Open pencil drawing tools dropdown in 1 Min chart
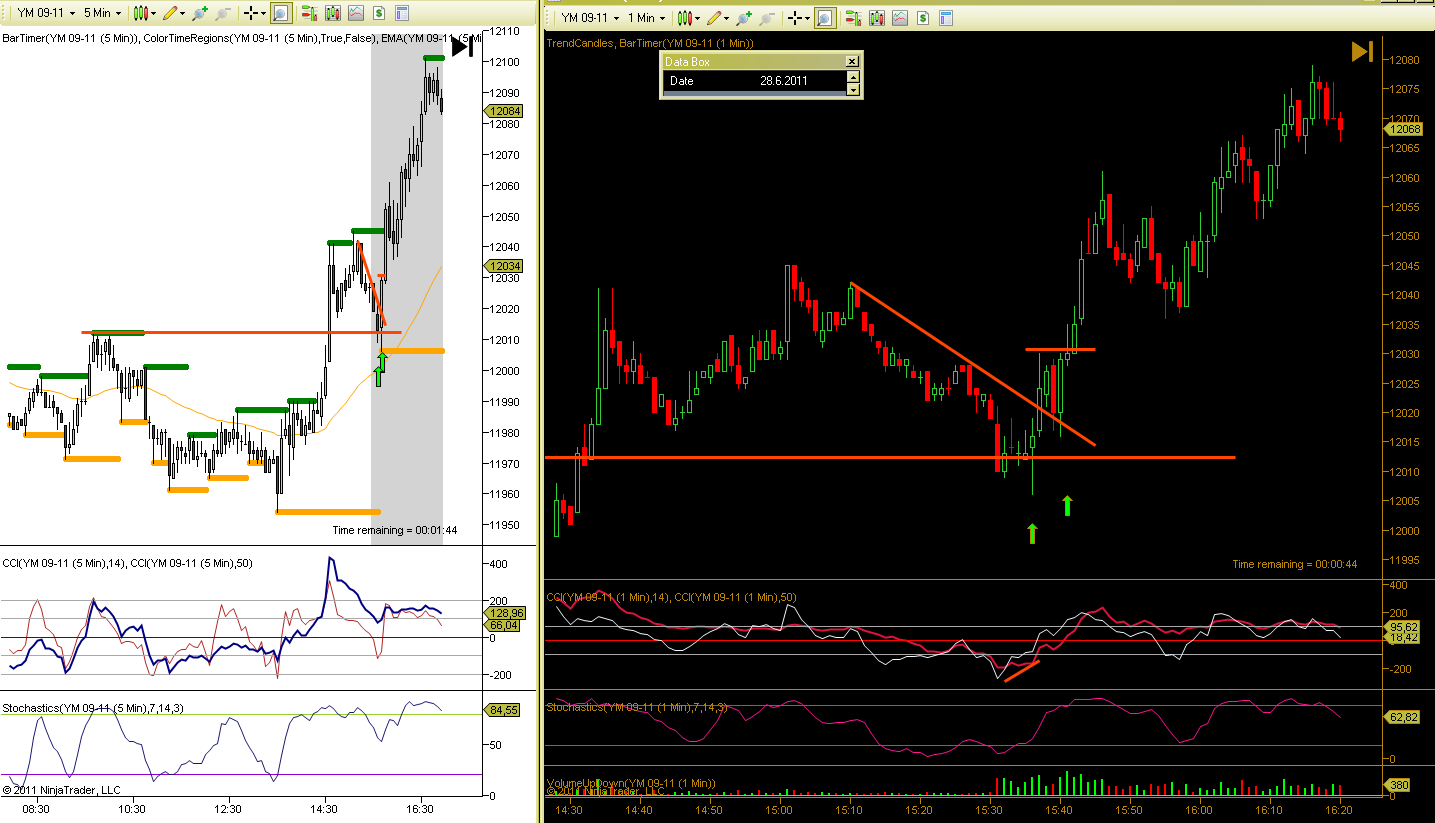 click(x=718, y=18)
